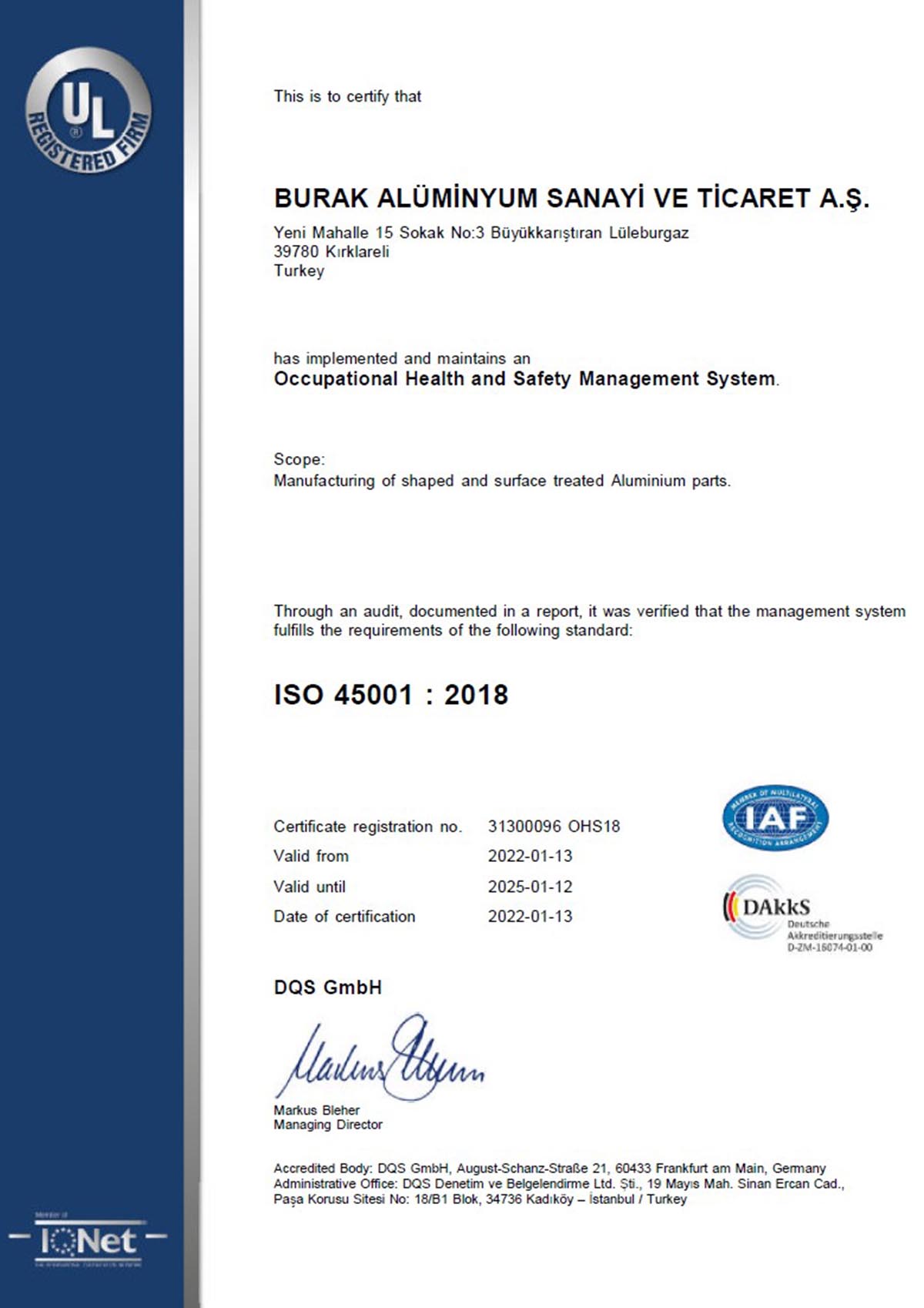Click the "Scope:" label
This screenshot has height=1308, width=924.
click(x=300, y=459)
